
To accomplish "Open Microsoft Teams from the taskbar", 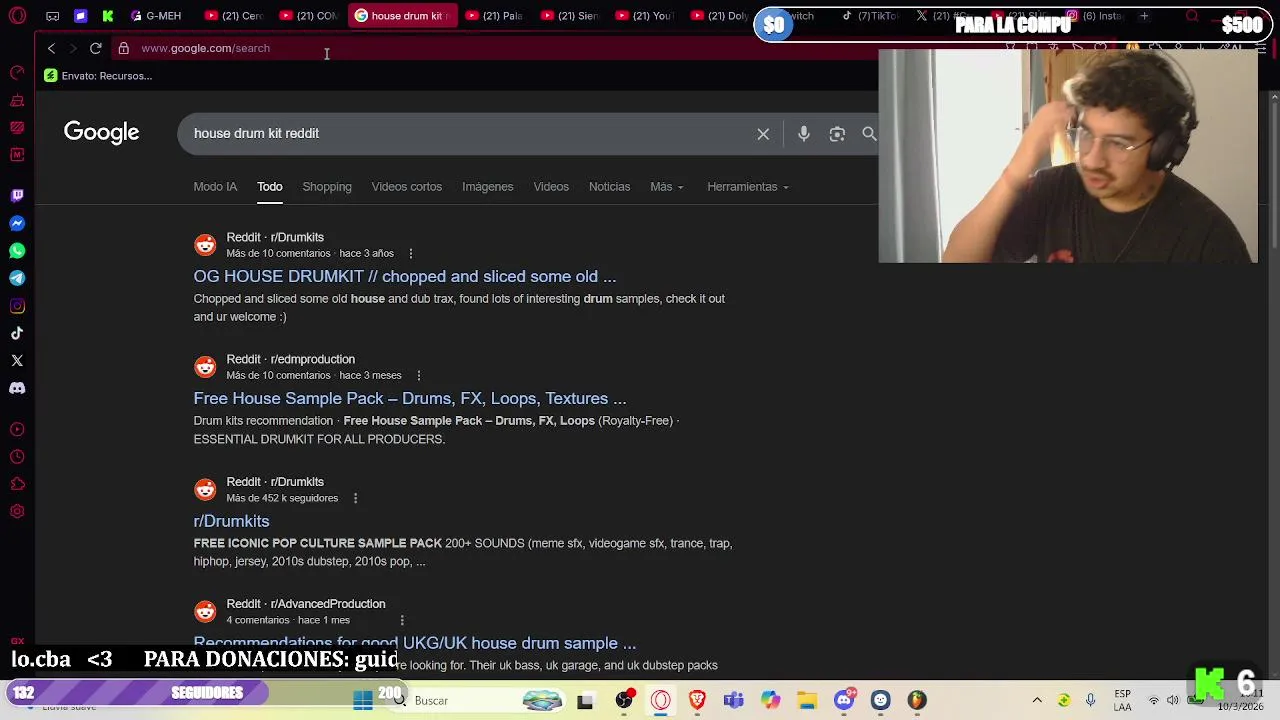I will (734, 700).
